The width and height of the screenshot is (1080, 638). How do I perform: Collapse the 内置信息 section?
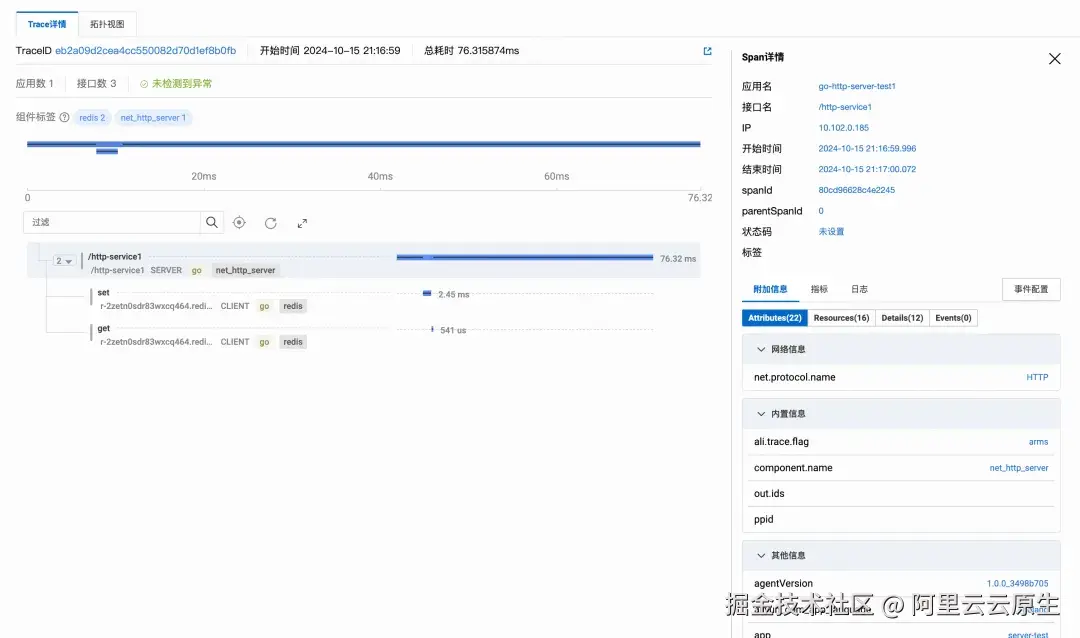(x=762, y=413)
